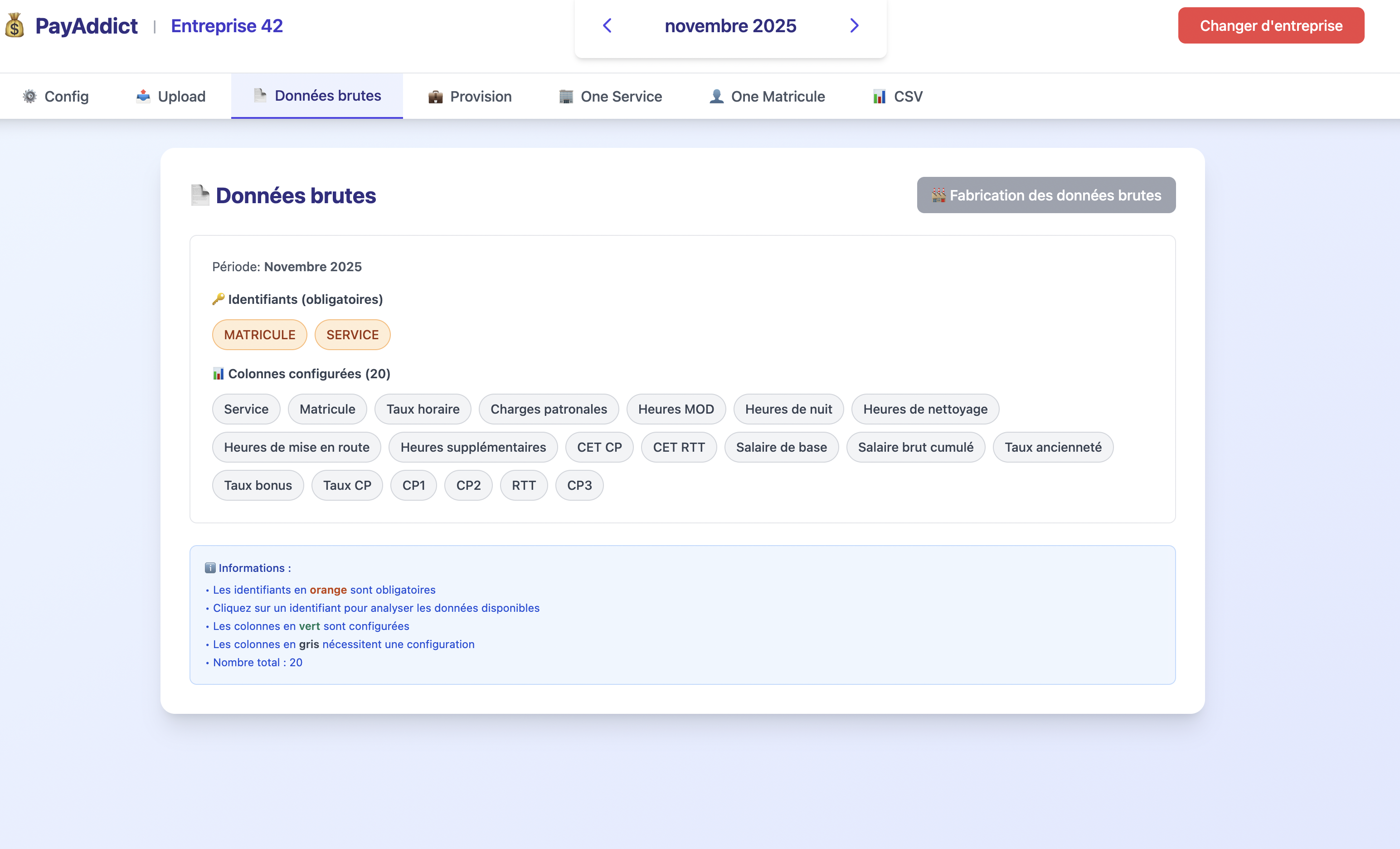Go to previous month with left chevron
The width and height of the screenshot is (1400, 849).
(x=607, y=25)
